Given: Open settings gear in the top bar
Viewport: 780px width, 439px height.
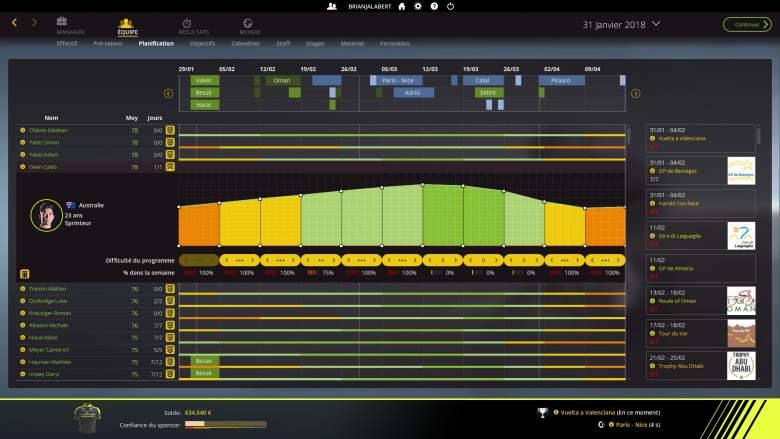Looking at the screenshot, I should click(x=418, y=6).
